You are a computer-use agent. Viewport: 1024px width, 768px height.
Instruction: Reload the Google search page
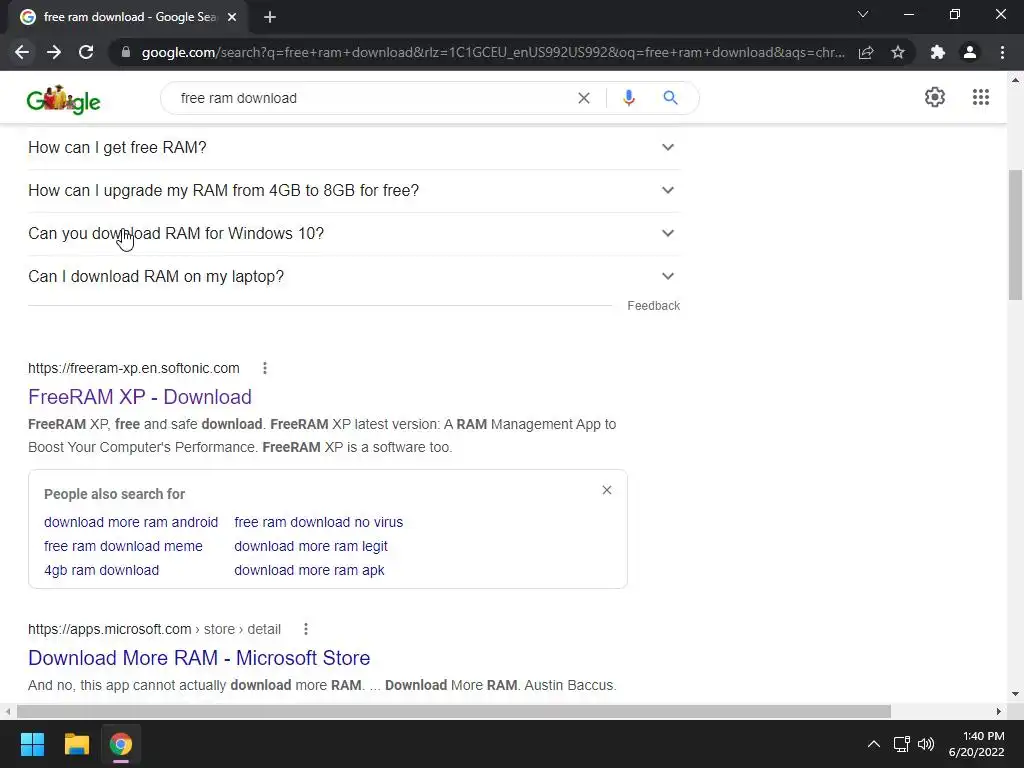click(86, 52)
